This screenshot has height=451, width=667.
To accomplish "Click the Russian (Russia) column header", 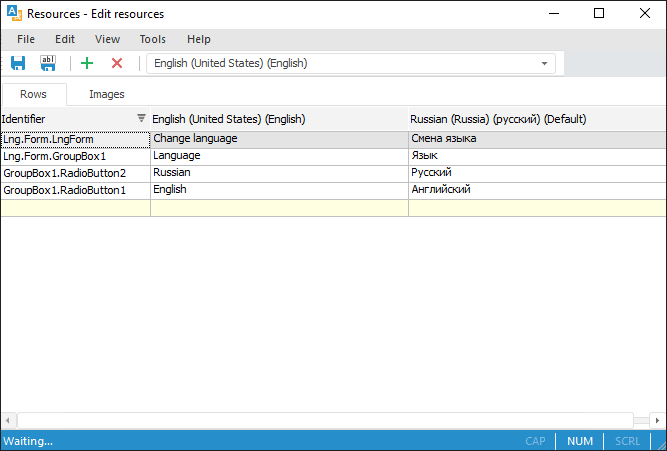I will coord(497,119).
